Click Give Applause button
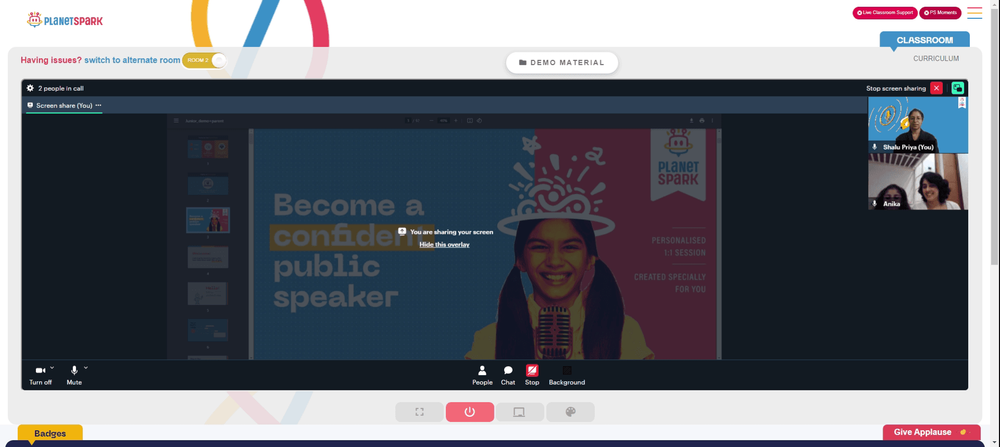 click(x=931, y=432)
